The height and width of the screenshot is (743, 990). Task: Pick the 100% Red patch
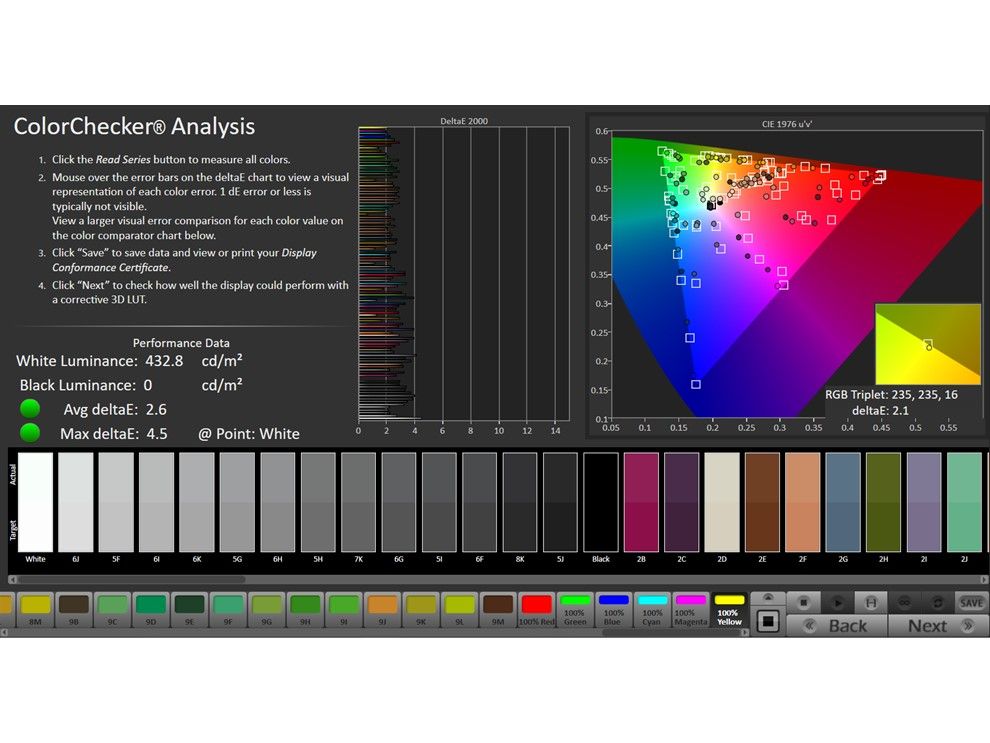tap(537, 610)
